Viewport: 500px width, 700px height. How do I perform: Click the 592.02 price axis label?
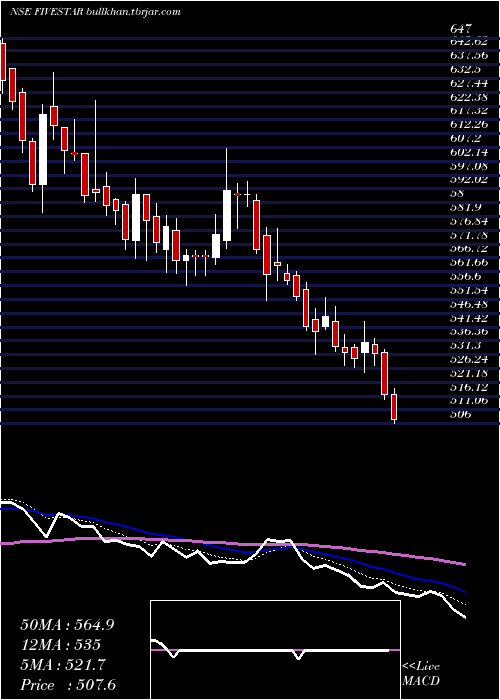(469, 180)
